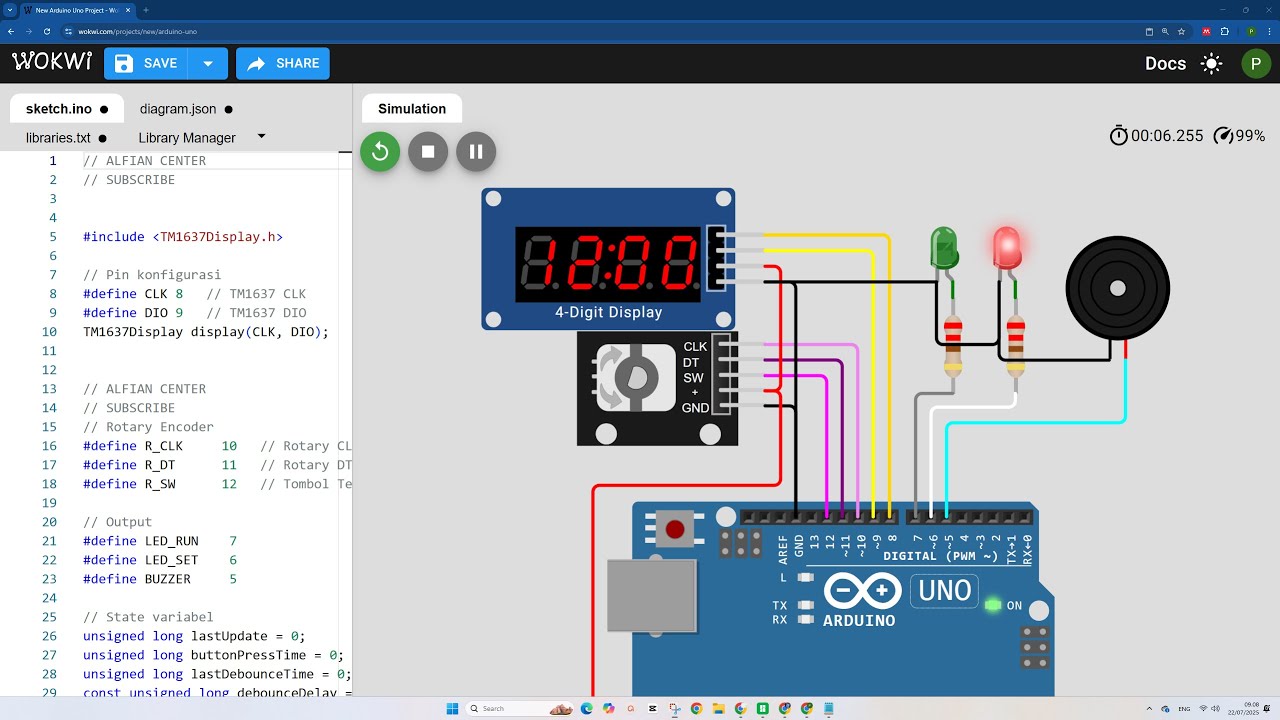The height and width of the screenshot is (720, 1280).
Task: Click the performance speedometer icon
Action: [1222, 136]
